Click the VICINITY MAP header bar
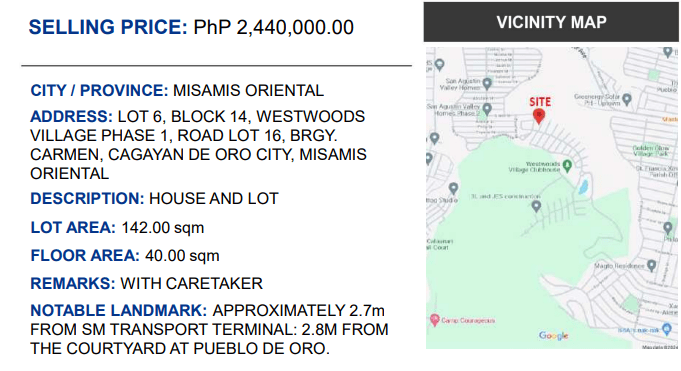681x371 pixels. click(551, 22)
